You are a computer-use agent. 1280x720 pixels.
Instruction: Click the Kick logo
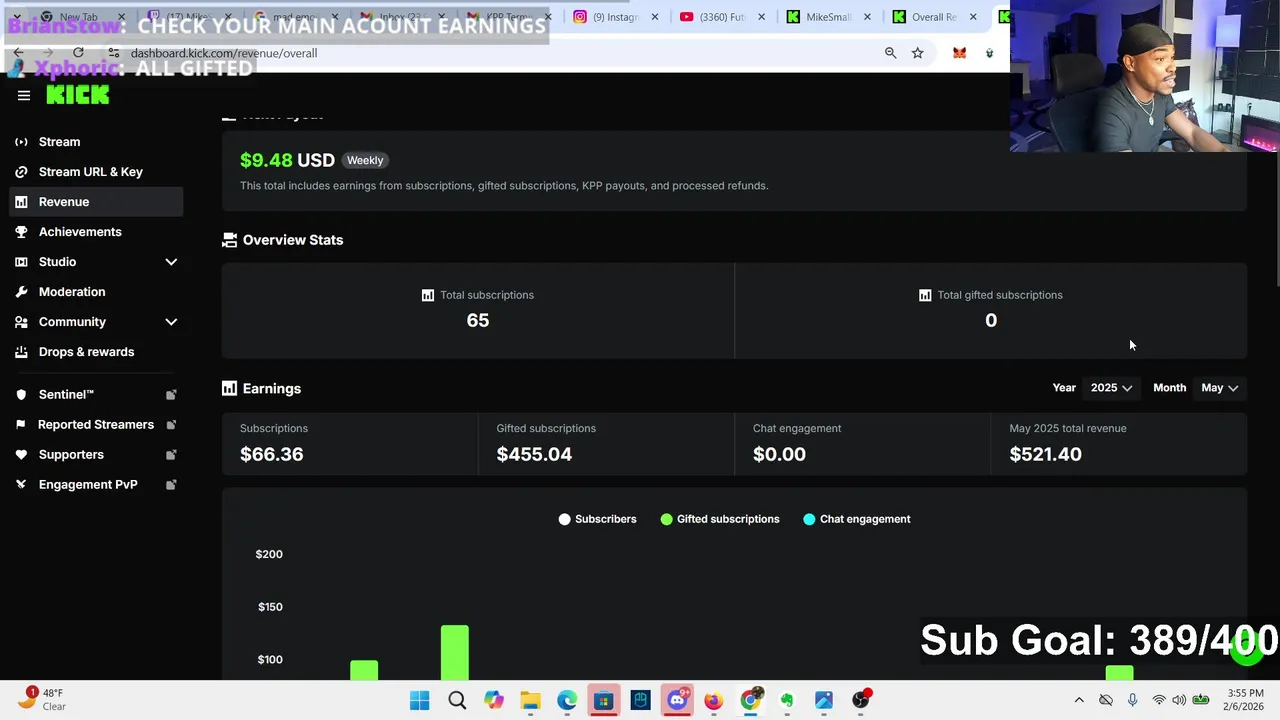click(78, 95)
